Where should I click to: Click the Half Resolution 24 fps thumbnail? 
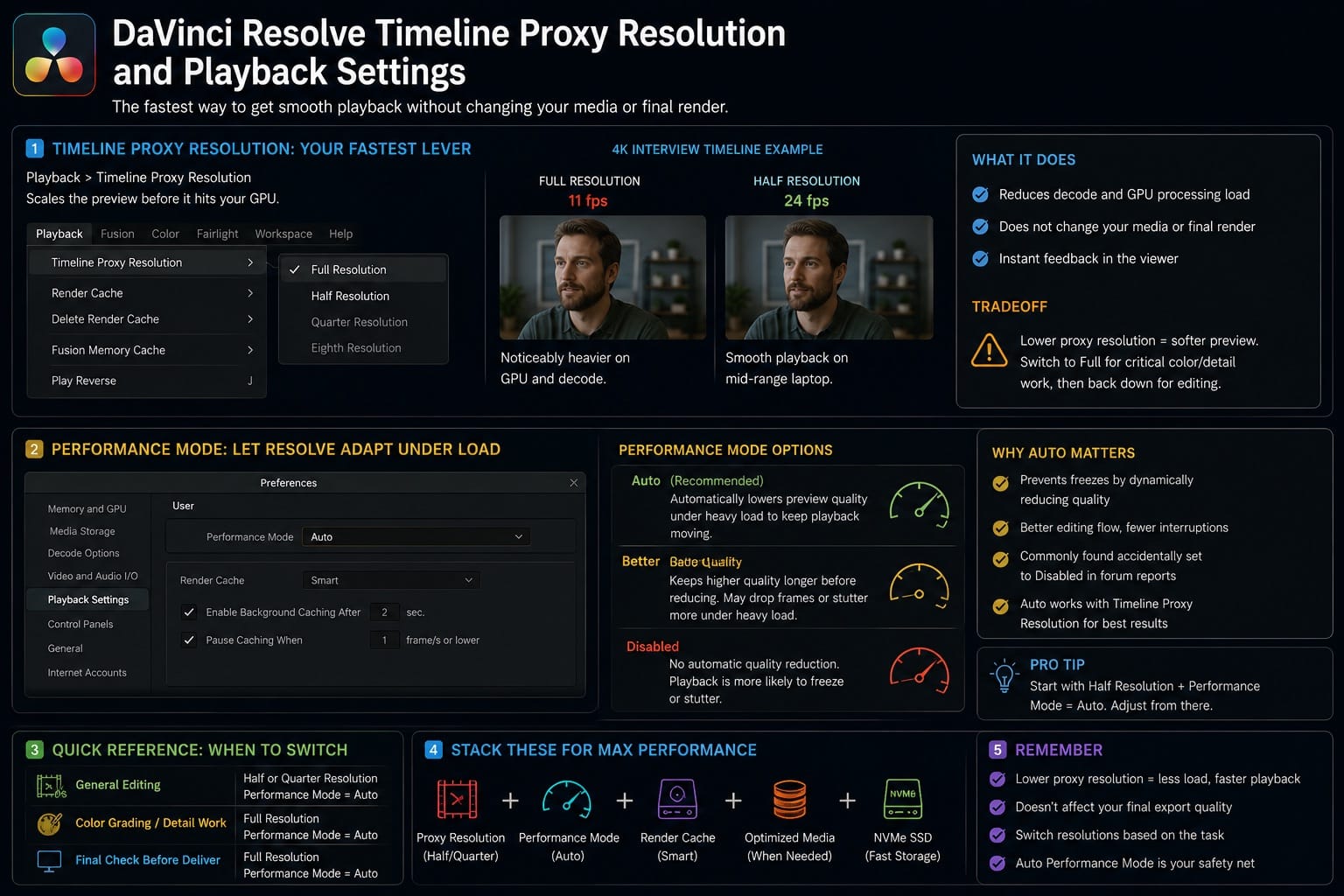(829, 277)
